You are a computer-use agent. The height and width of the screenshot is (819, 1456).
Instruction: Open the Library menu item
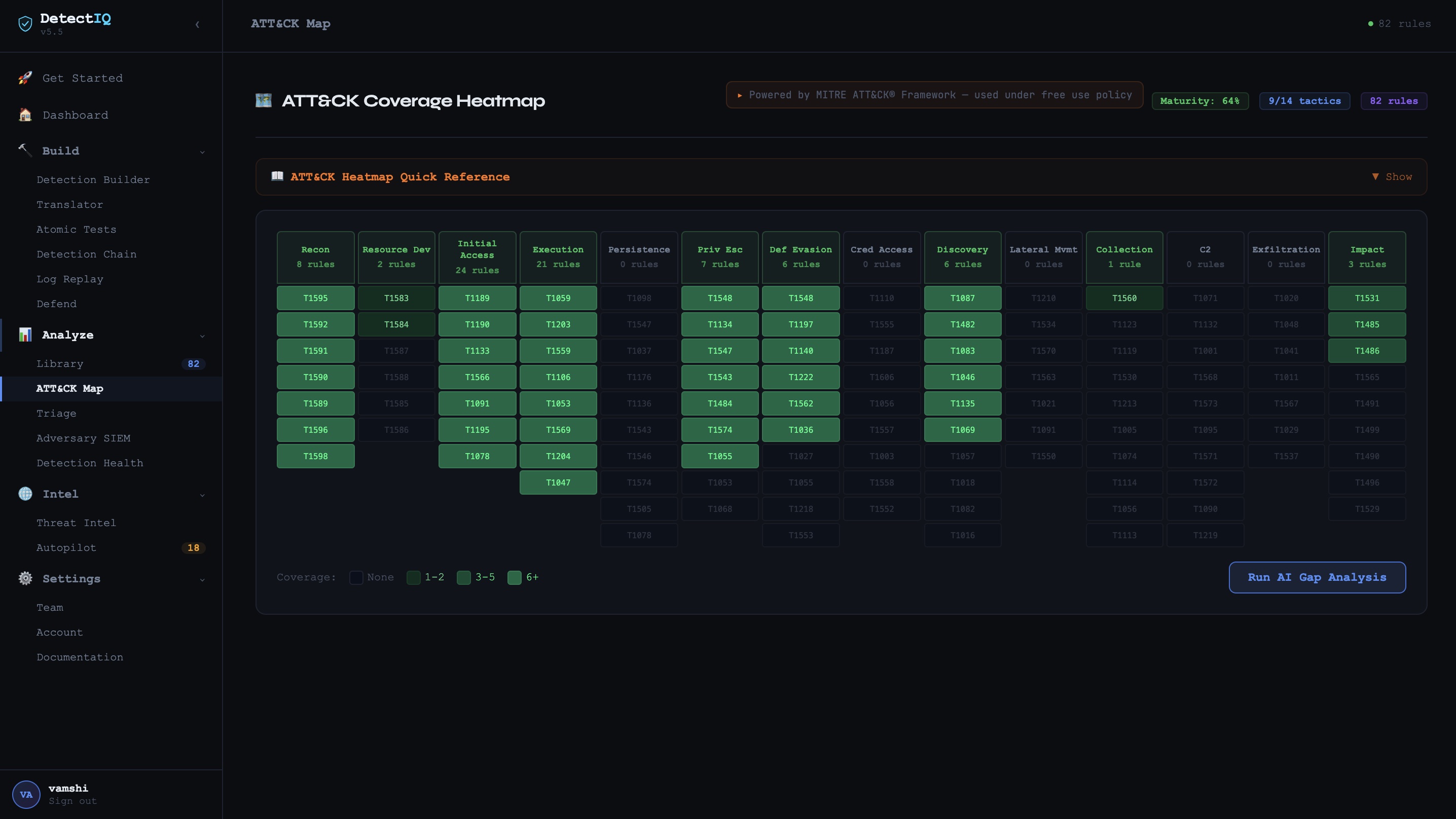[60, 363]
